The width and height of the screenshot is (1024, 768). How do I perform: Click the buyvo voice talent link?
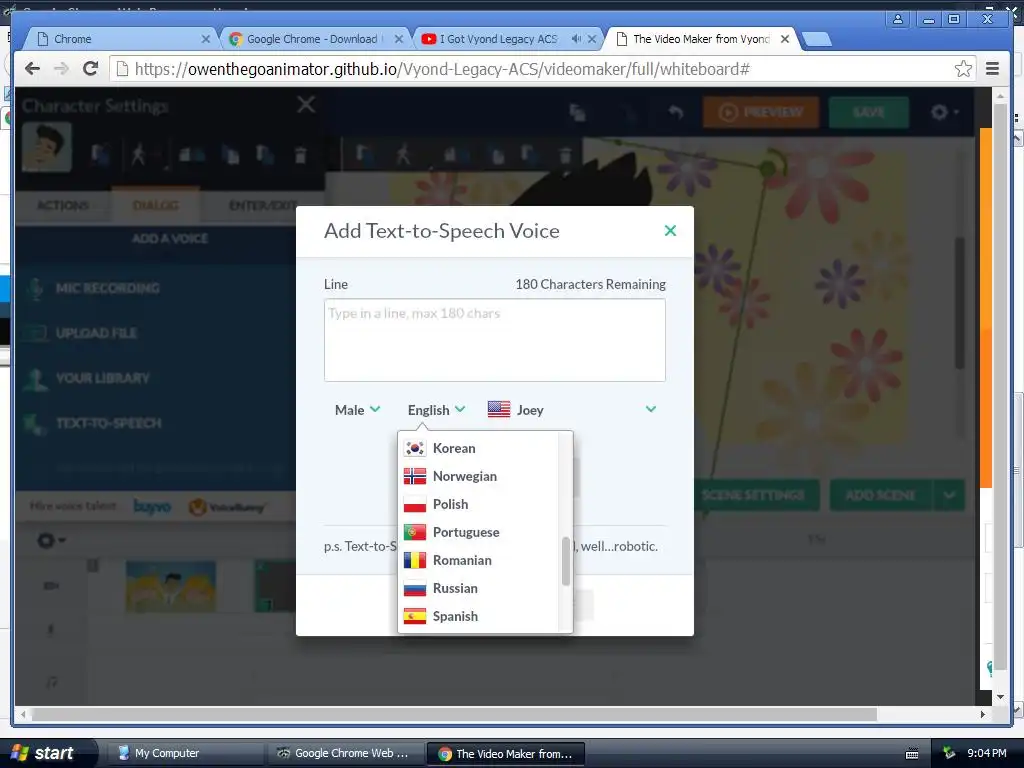coord(152,507)
